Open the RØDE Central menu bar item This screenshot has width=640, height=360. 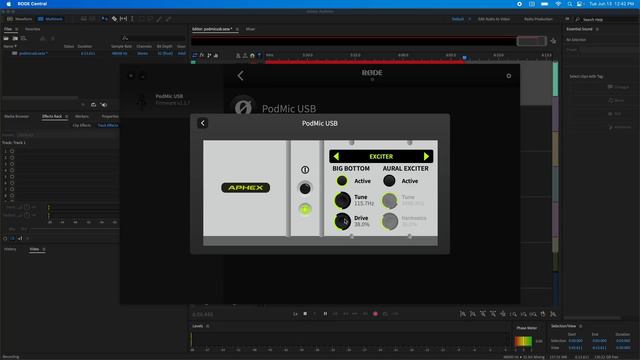point(32,4)
